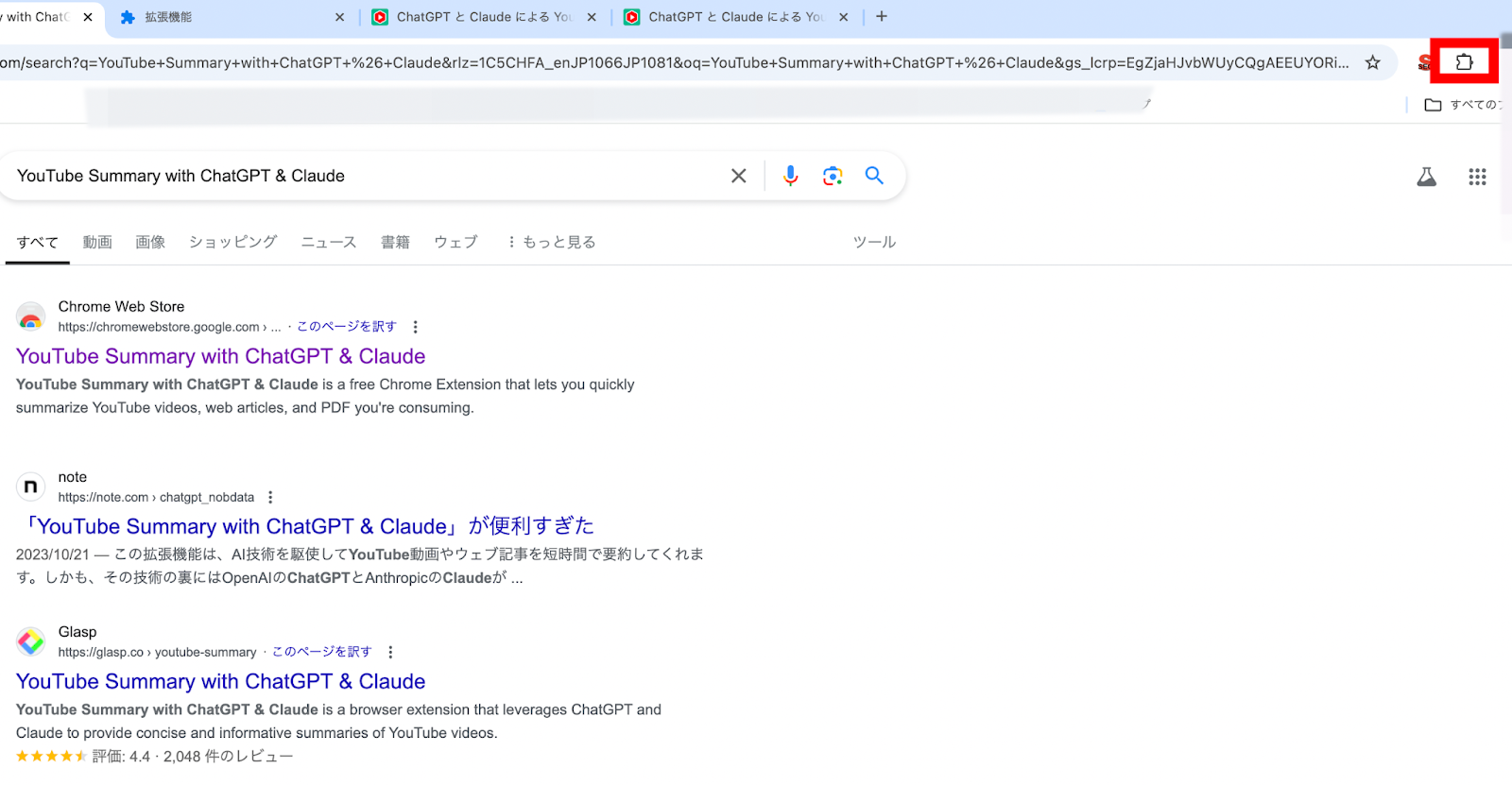The image size is (1512, 785).
Task: Click inside the Google search input field
Action: (x=359, y=176)
